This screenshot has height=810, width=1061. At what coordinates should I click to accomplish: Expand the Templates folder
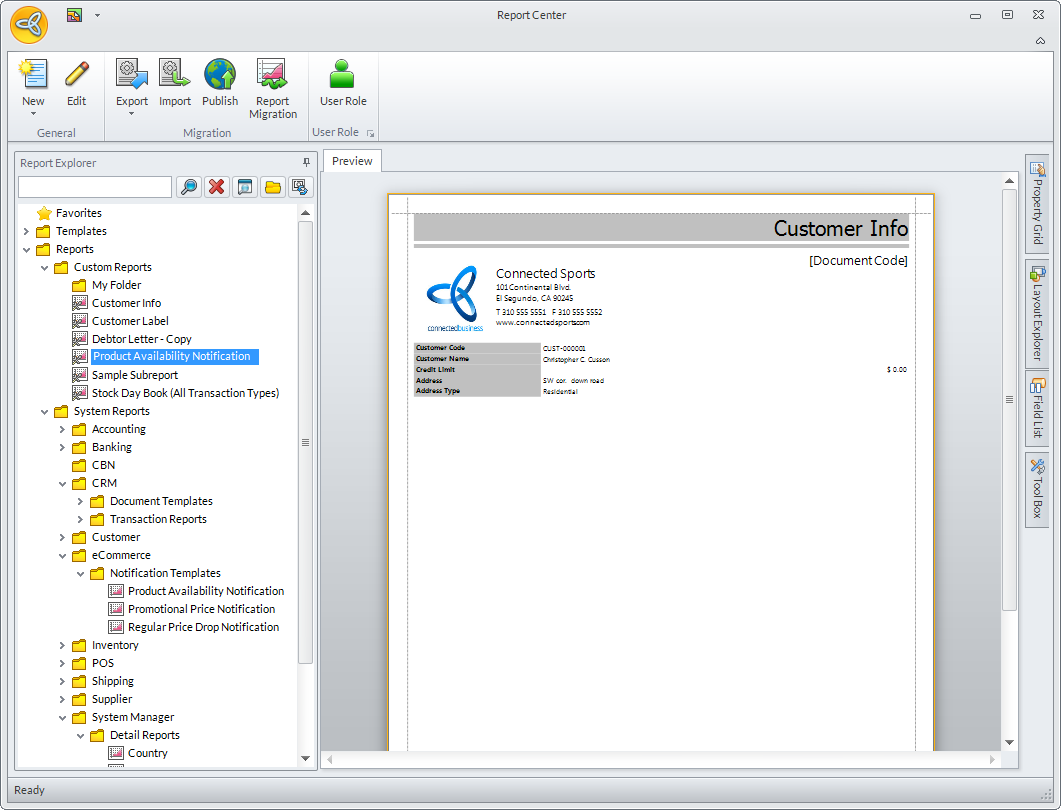[x=26, y=231]
